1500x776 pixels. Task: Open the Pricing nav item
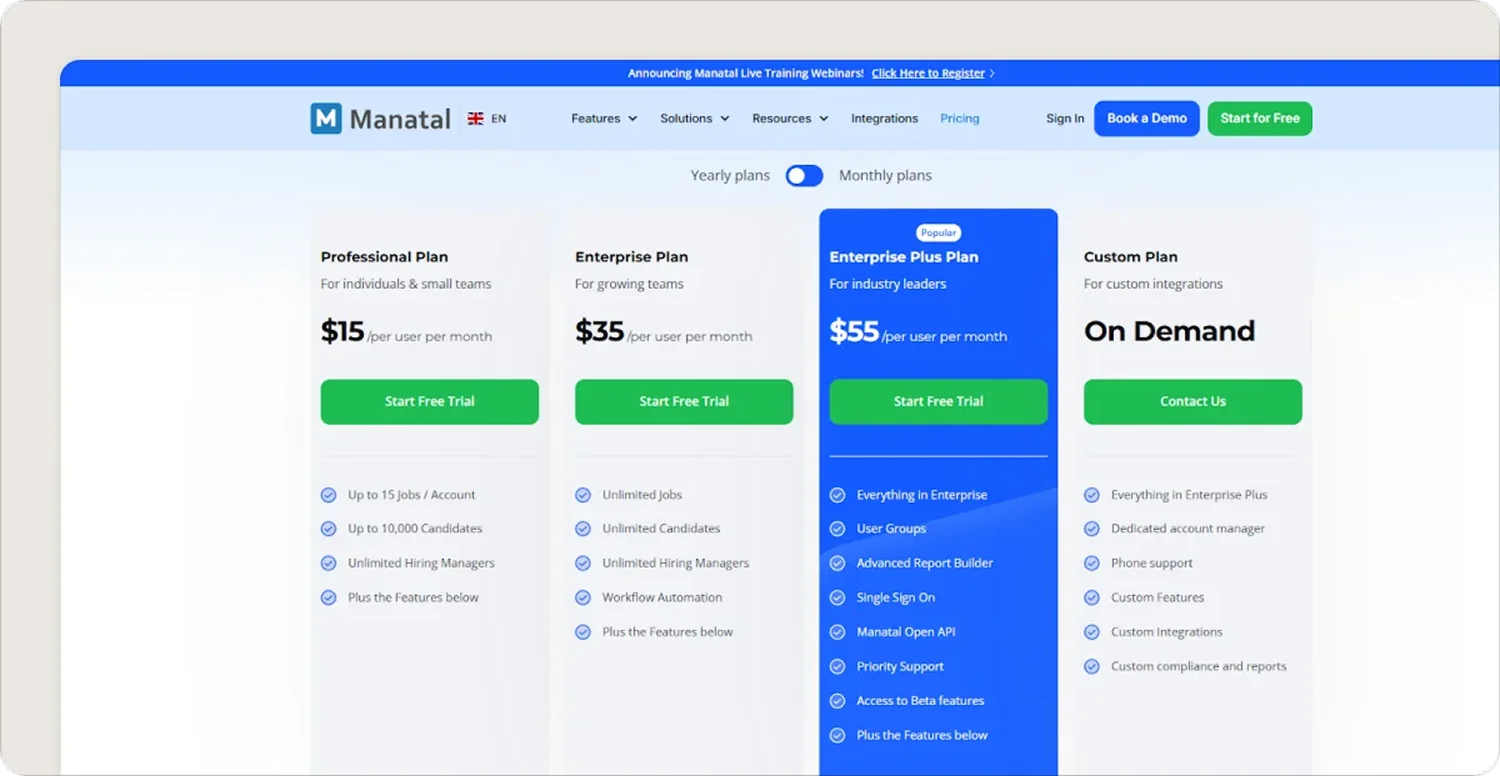tap(960, 118)
